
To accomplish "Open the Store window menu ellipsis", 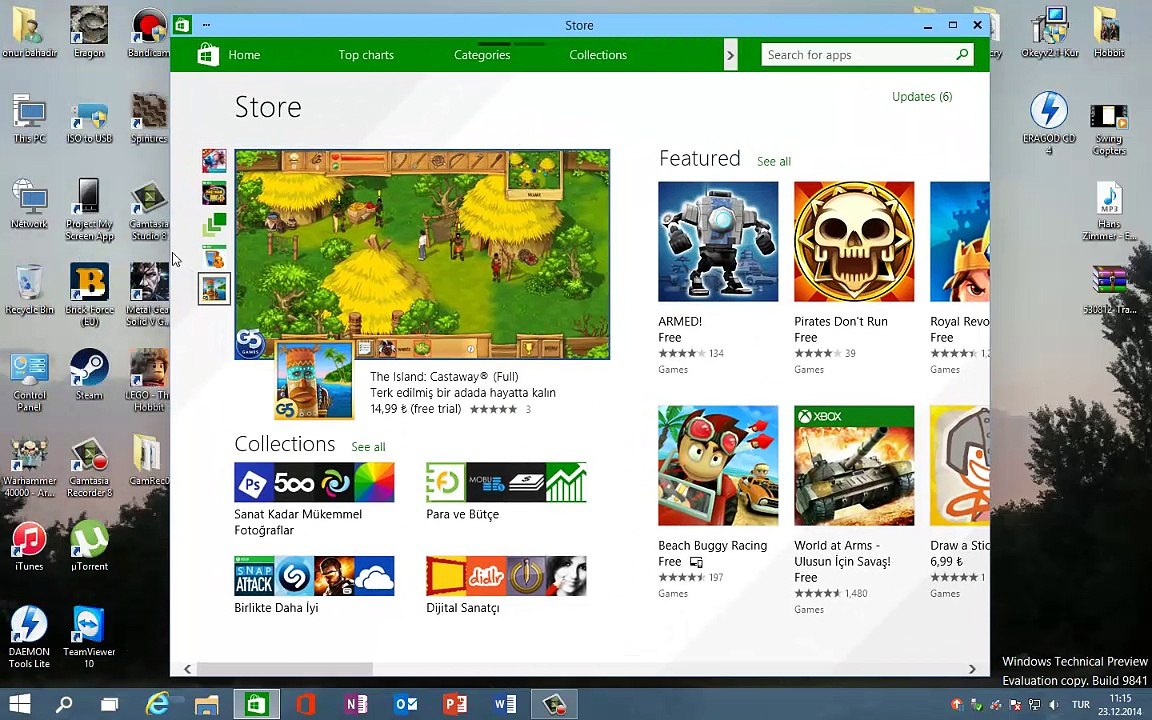I will click(x=206, y=25).
